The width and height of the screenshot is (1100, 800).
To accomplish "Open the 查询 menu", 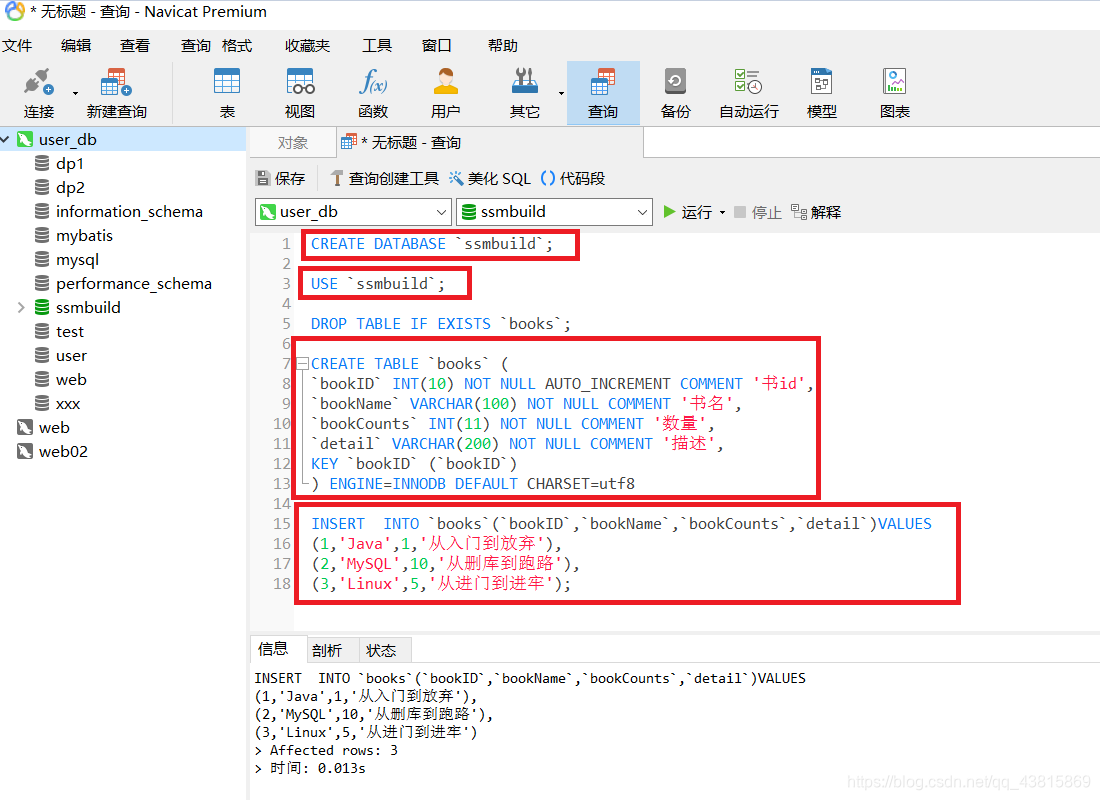I will [x=196, y=46].
